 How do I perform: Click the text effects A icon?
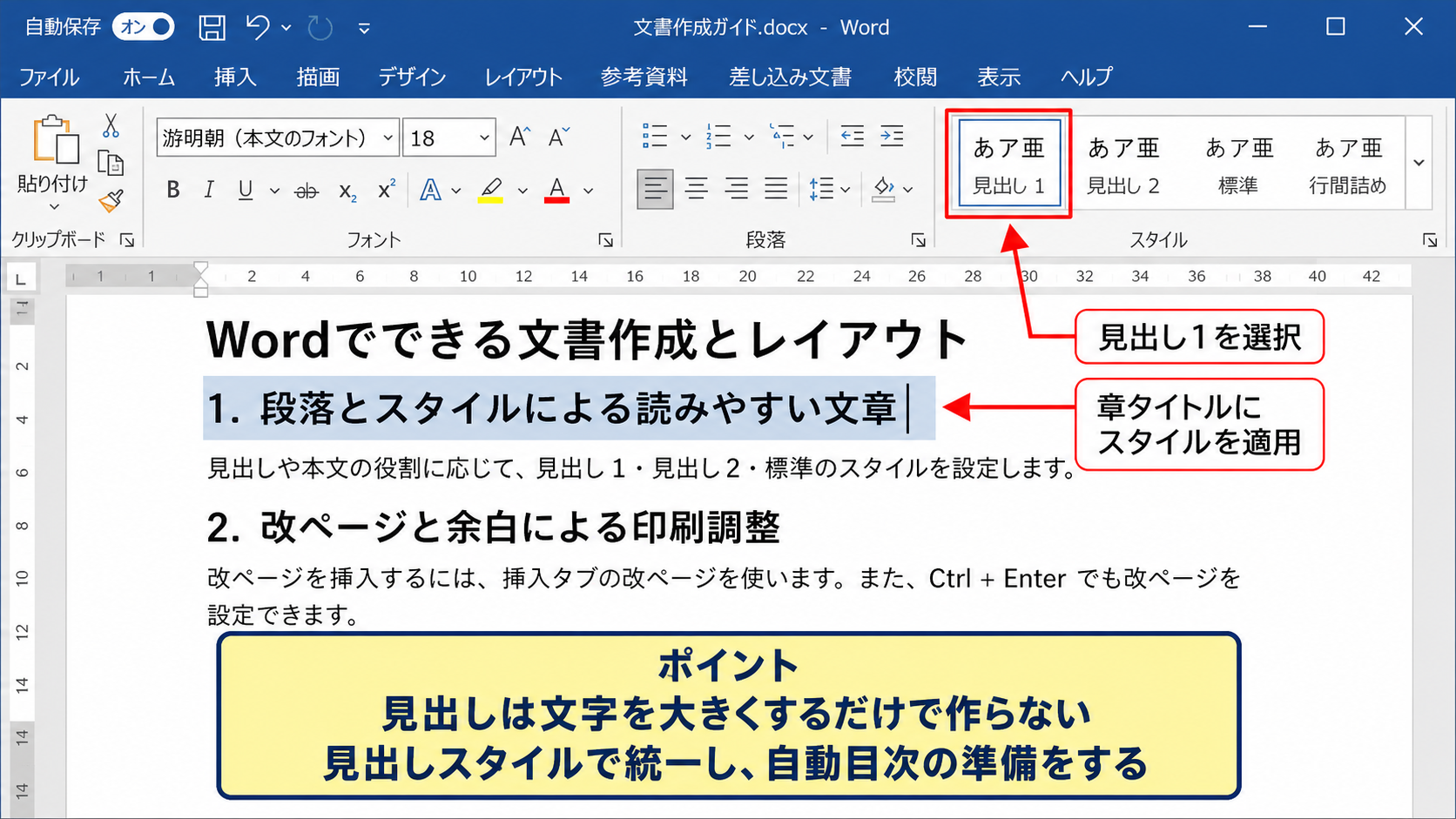click(x=430, y=190)
